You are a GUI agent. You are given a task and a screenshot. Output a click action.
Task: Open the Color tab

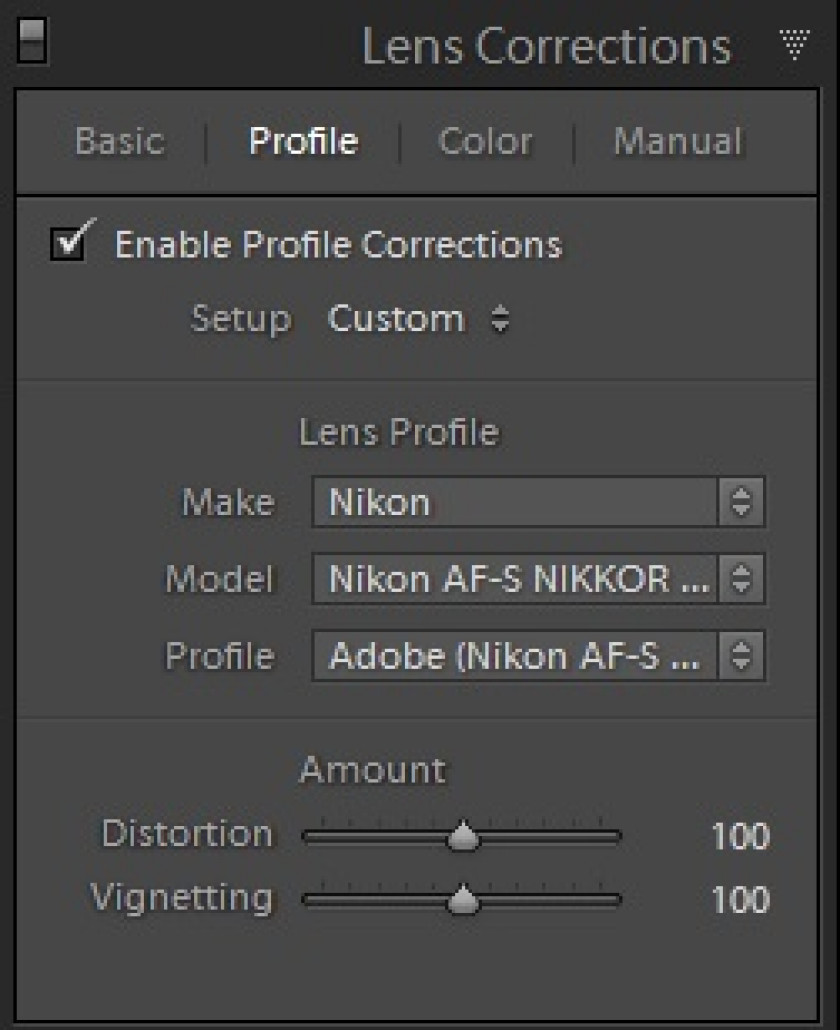click(485, 141)
